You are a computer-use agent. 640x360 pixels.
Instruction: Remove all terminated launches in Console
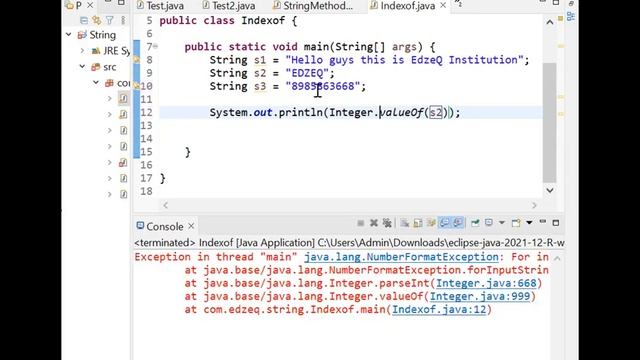click(x=387, y=223)
